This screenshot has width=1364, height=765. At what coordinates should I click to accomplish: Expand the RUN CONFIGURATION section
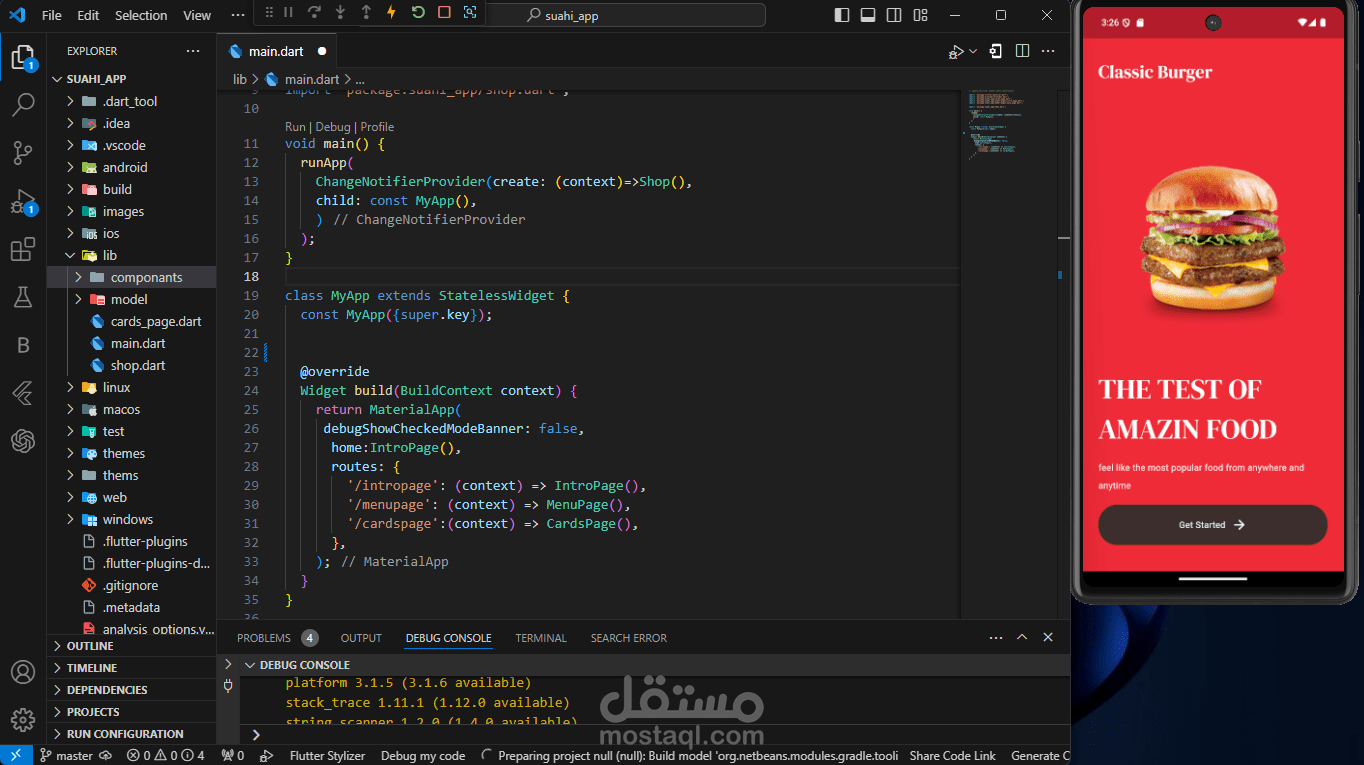pyautogui.click(x=131, y=734)
